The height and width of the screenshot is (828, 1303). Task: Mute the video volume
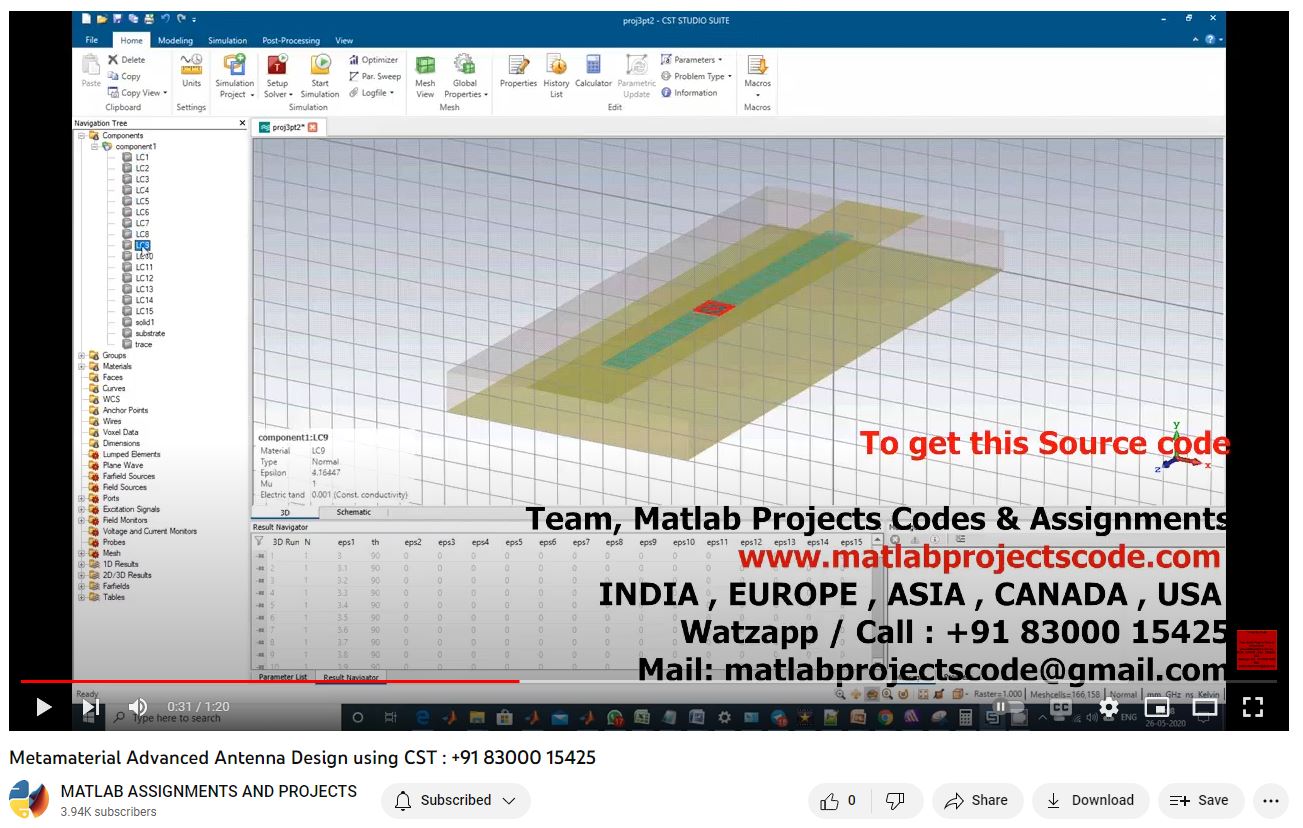point(138,707)
